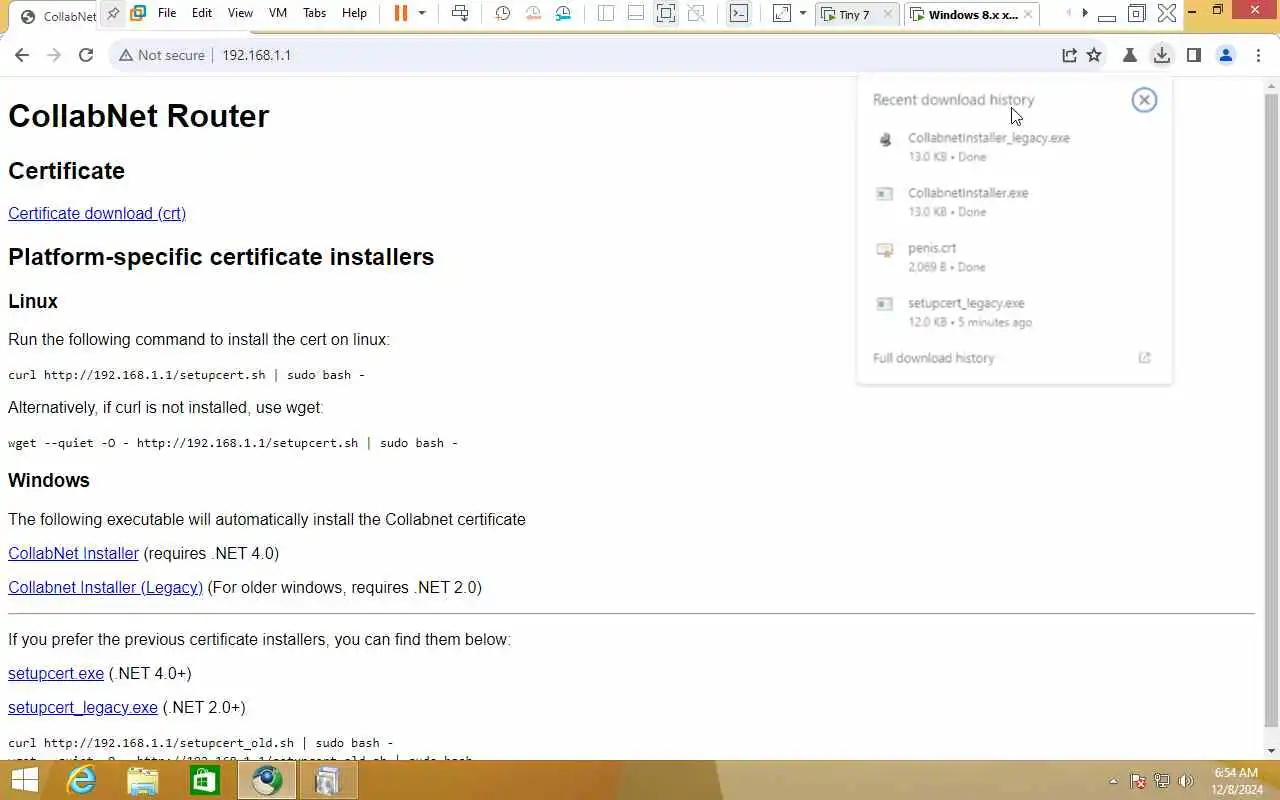Send Ctrl+Alt+Del to the guest
The width and height of the screenshot is (1280, 800).
460,14
